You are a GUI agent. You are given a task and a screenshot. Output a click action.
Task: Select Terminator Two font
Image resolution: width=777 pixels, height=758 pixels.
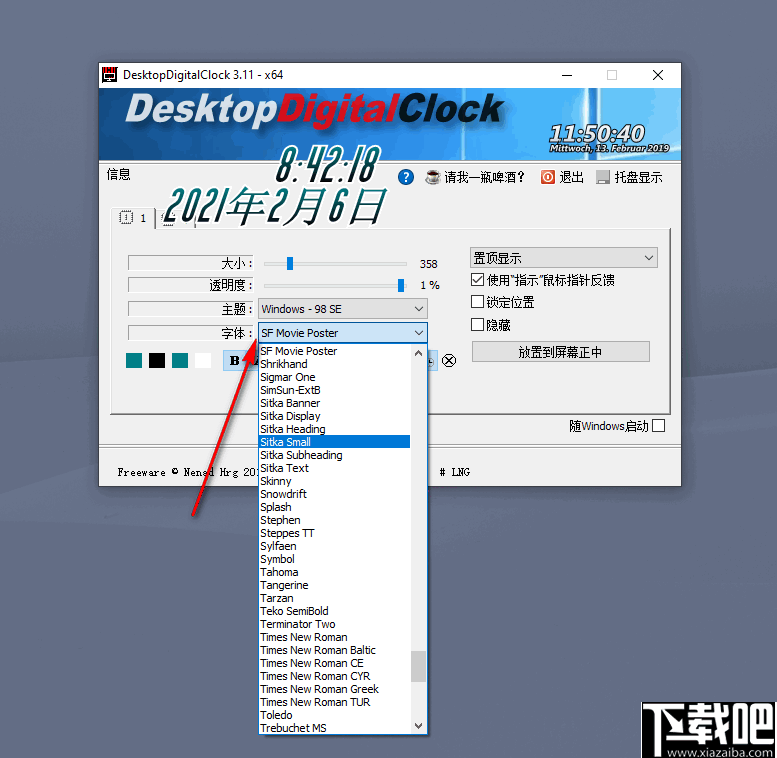pyautogui.click(x=334, y=624)
